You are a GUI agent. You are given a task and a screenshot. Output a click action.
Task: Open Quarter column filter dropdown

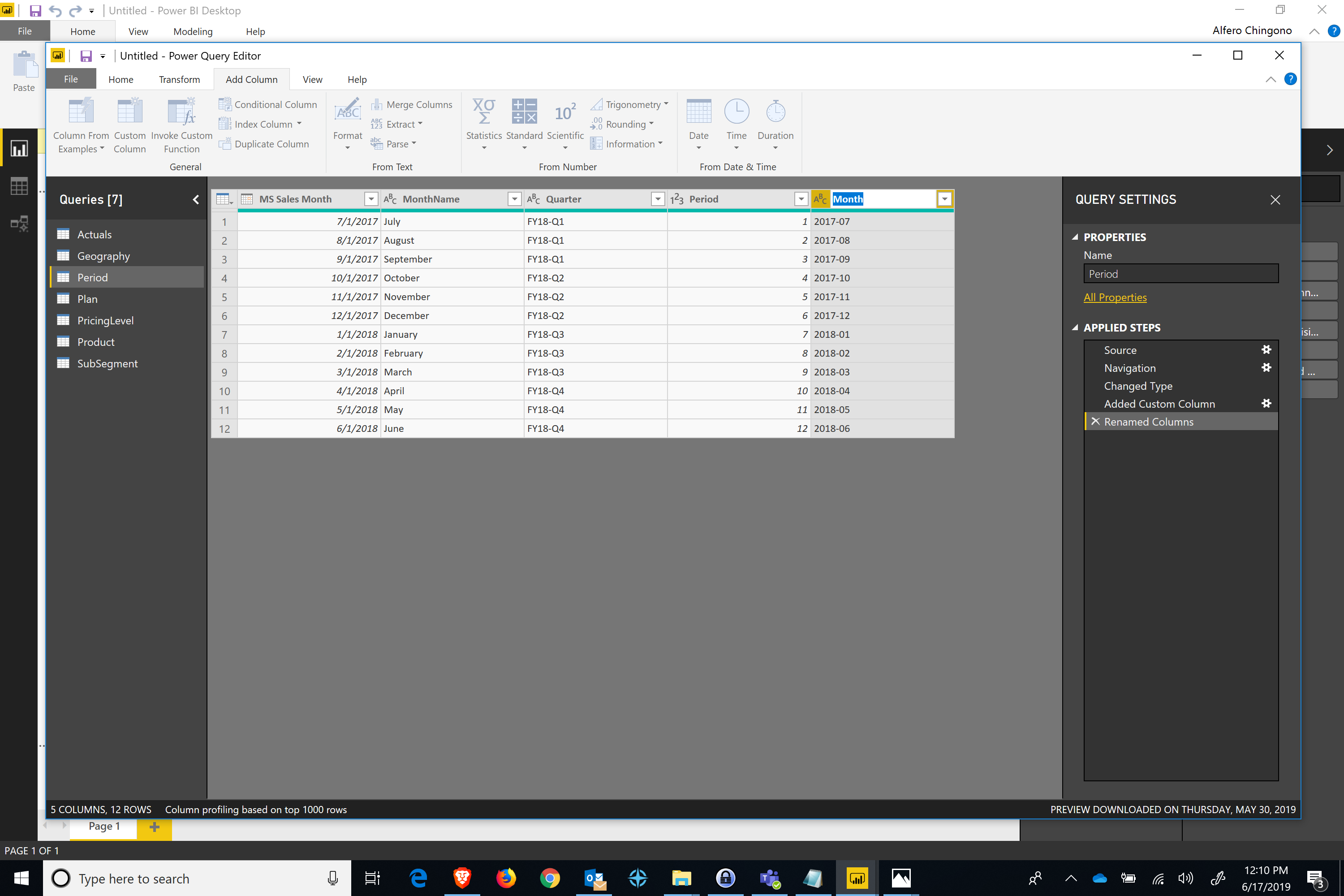pos(658,199)
